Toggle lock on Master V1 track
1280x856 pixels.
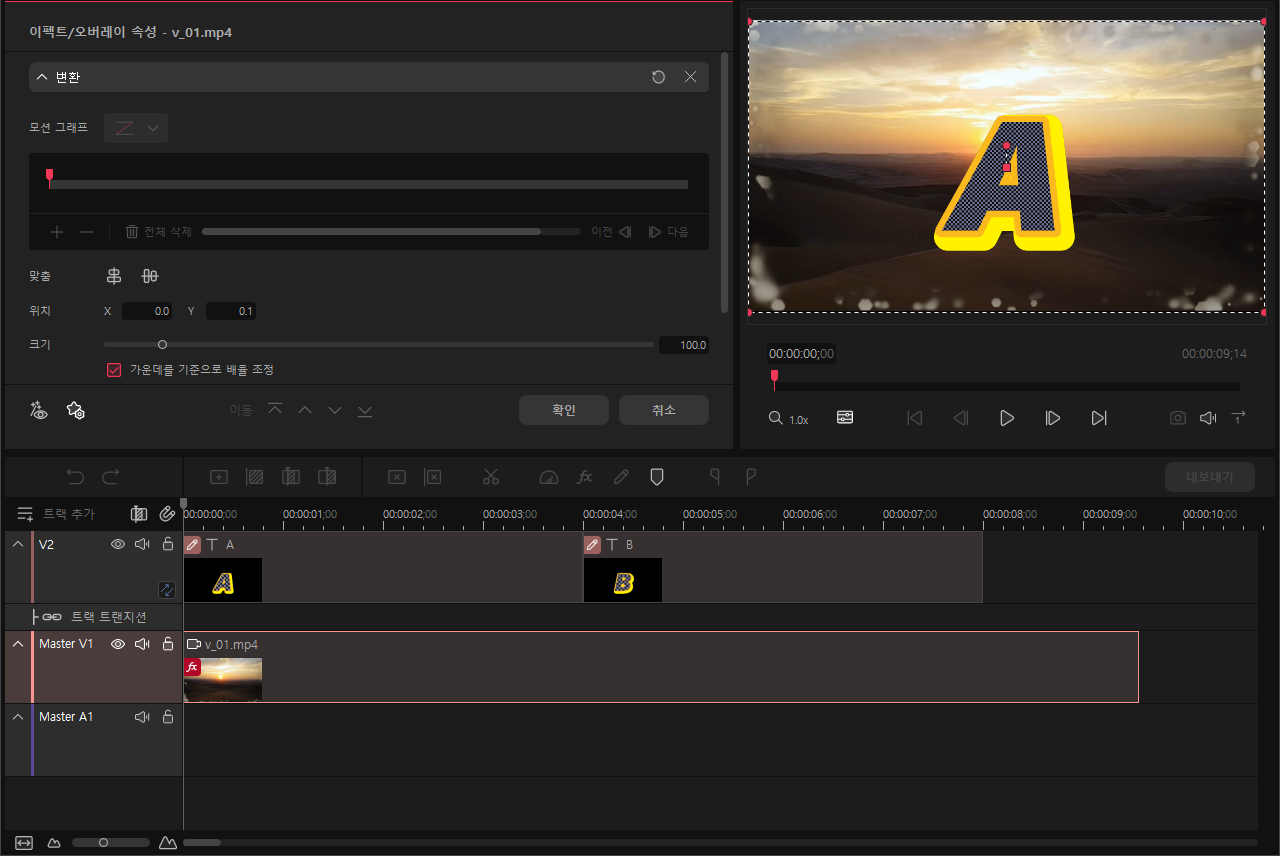(x=168, y=644)
